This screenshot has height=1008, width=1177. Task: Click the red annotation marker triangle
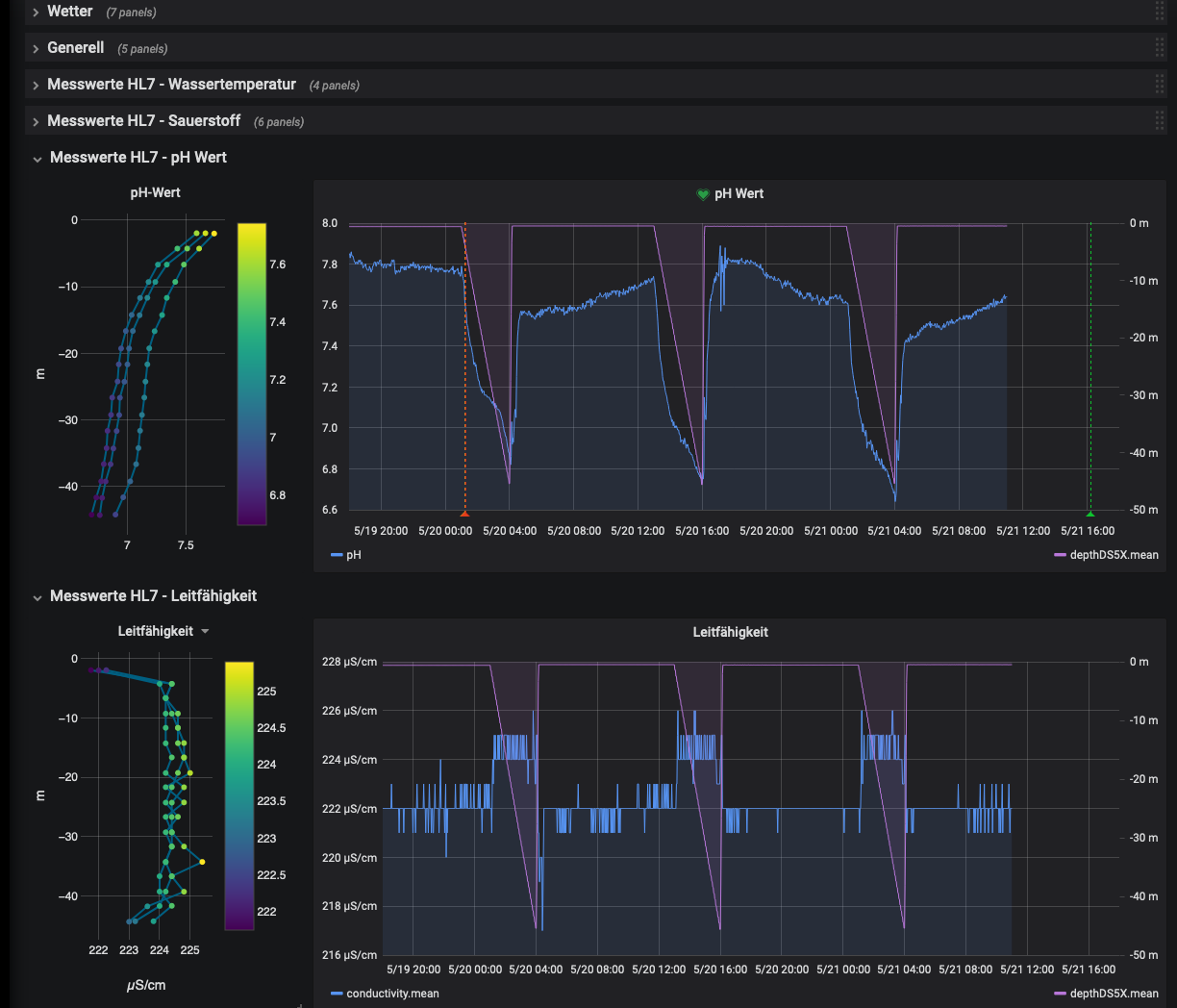click(x=464, y=514)
